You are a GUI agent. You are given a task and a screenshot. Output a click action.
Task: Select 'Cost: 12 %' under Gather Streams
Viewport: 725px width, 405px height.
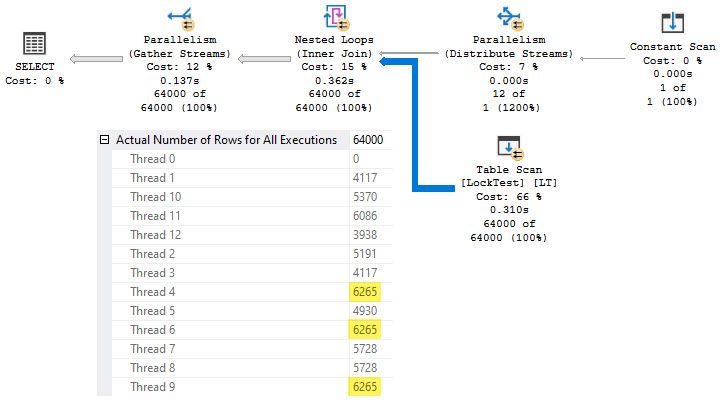pos(179,67)
